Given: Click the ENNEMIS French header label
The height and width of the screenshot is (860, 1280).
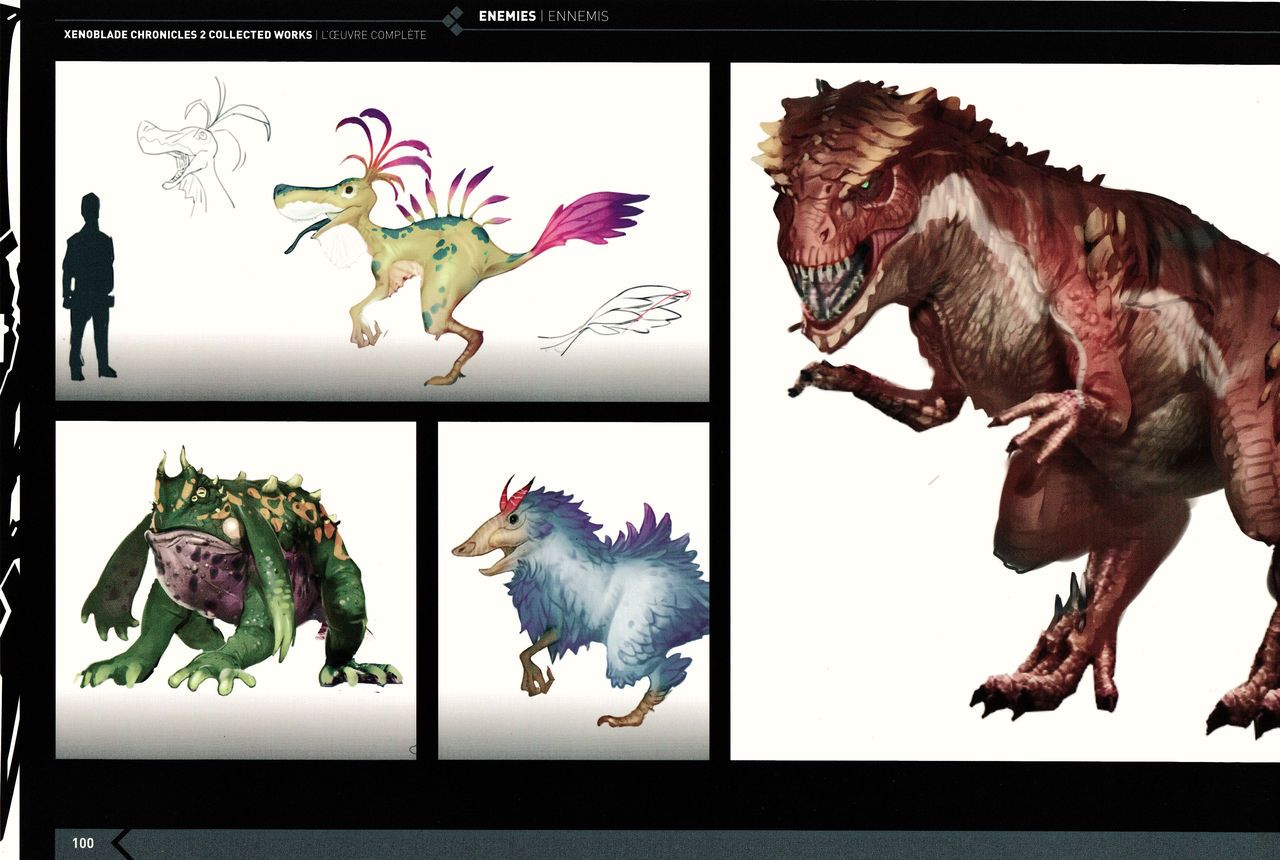Looking at the screenshot, I should pos(578,16).
